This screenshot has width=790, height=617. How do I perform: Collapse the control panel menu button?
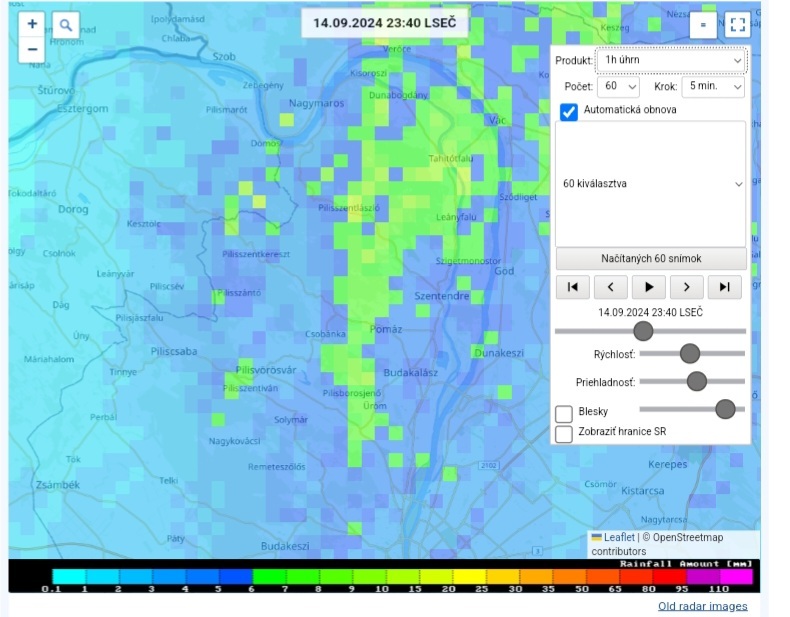click(702, 25)
